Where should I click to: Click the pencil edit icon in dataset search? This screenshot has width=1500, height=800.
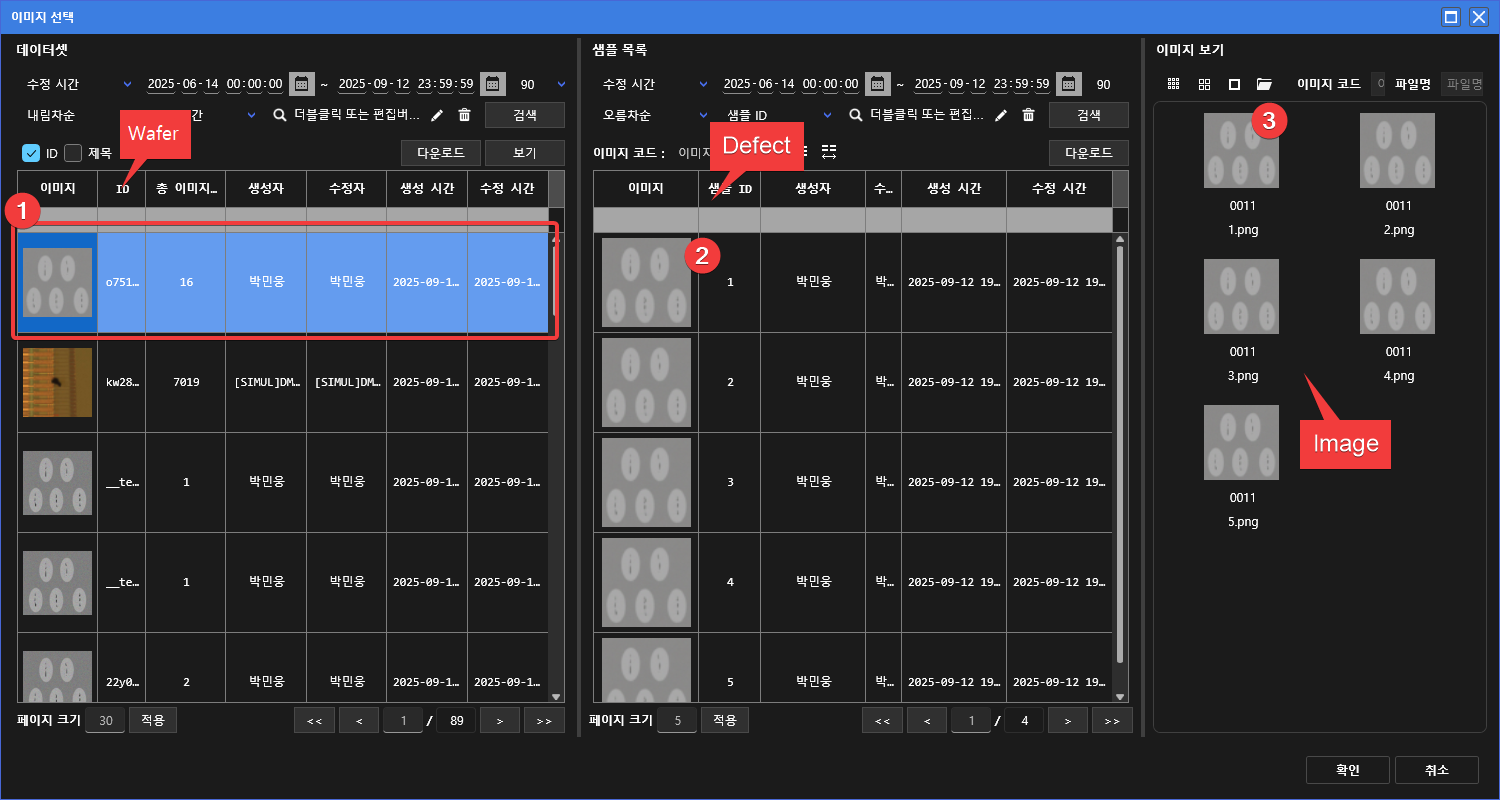pyautogui.click(x=437, y=115)
